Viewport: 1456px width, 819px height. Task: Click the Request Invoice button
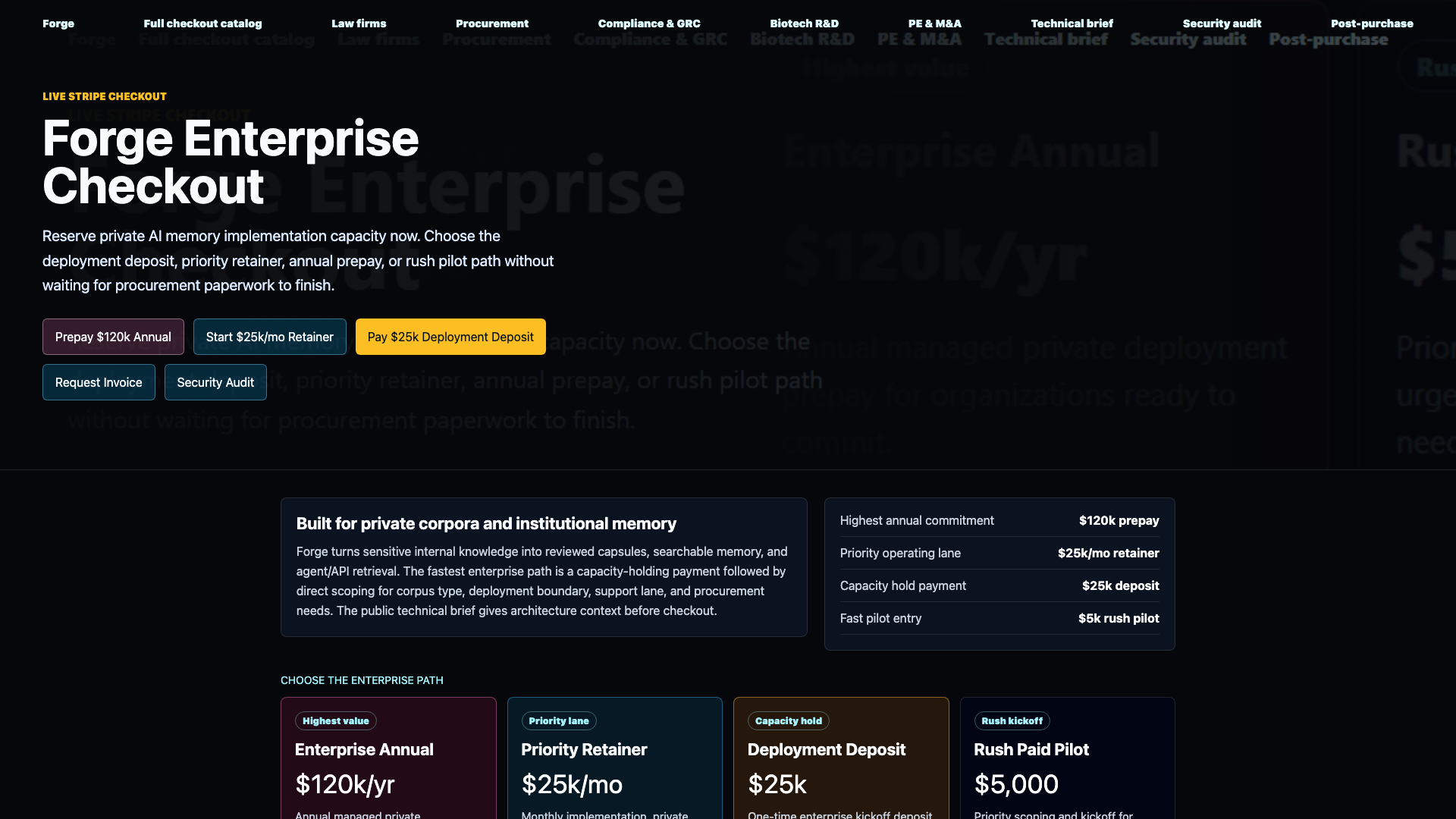click(99, 382)
